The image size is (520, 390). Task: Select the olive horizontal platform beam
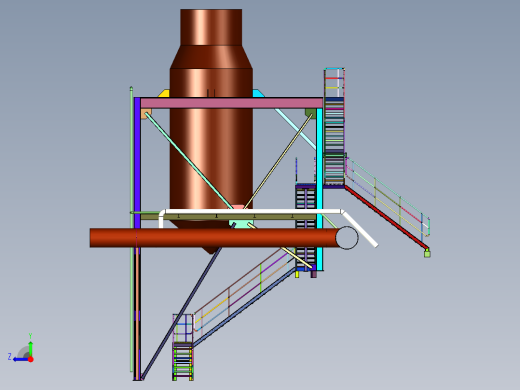228,217
